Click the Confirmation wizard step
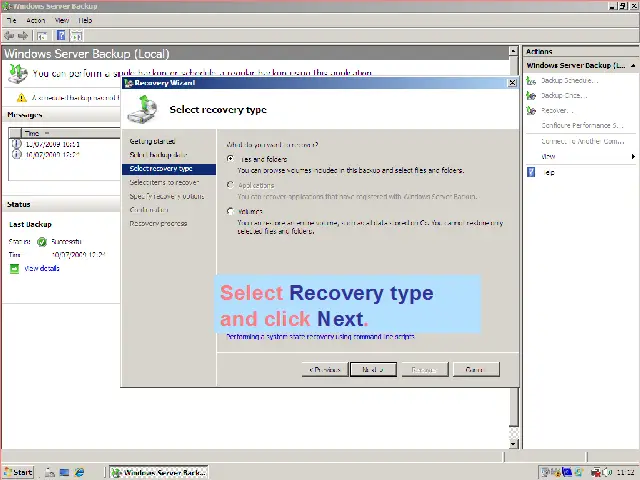Viewport: 640px width, 480px height. [x=149, y=210]
